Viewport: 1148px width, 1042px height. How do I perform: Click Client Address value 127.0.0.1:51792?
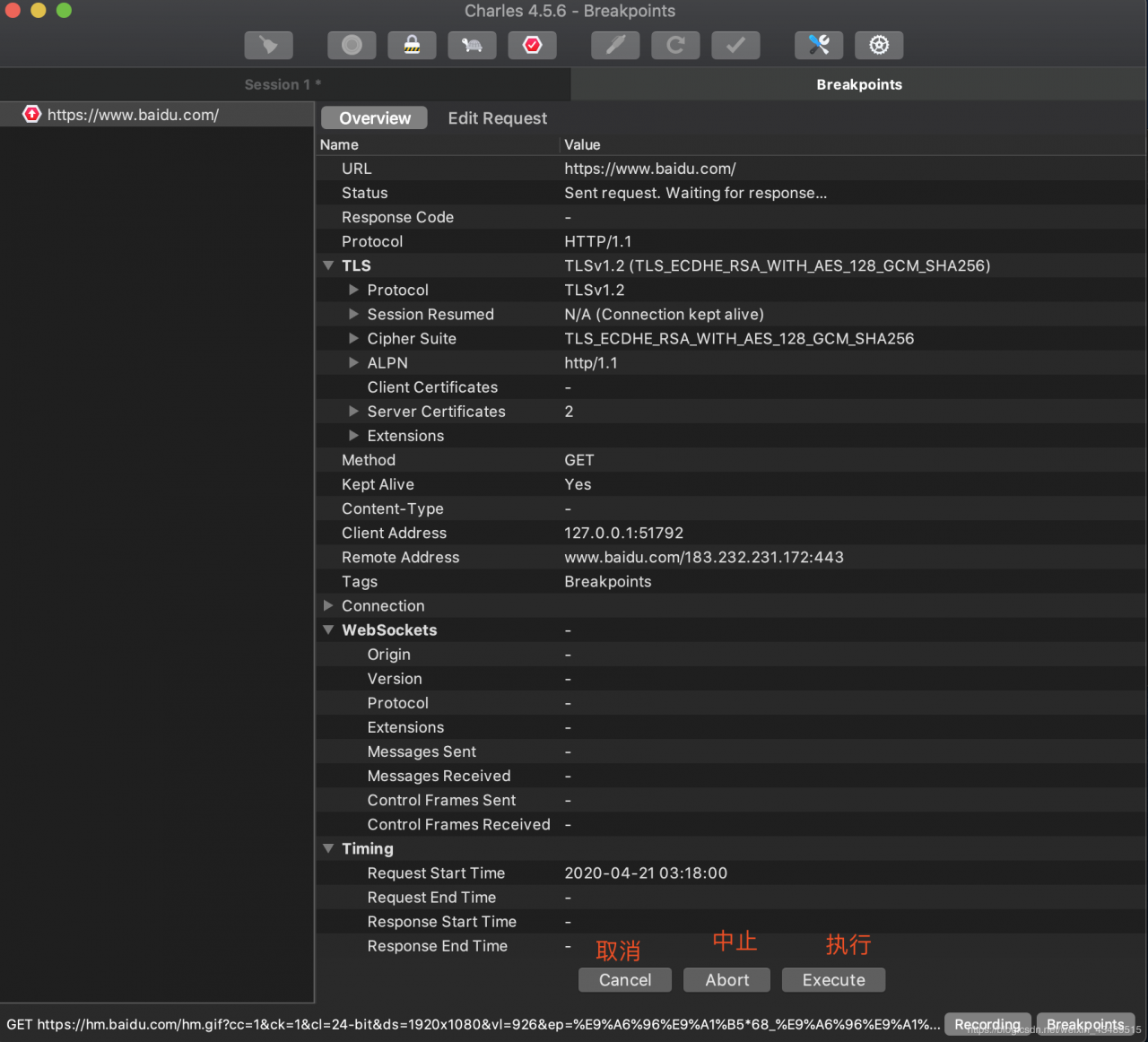coord(624,533)
